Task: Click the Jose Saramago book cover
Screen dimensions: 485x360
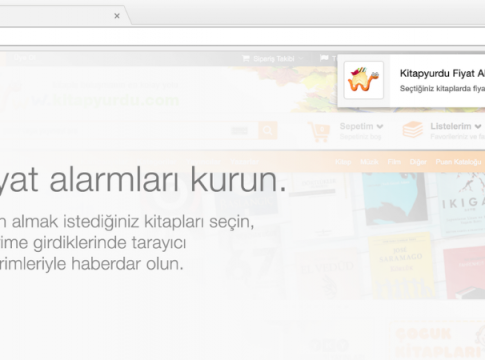Action: 401,265
